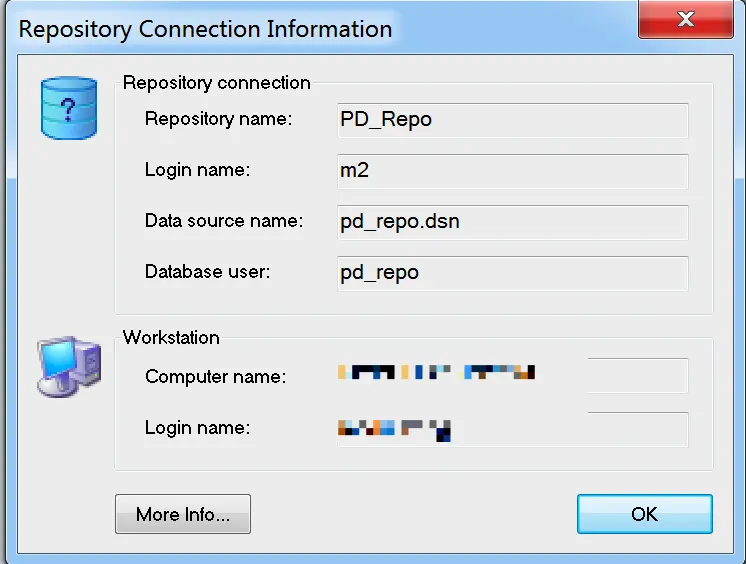Screen dimensions: 746x564
Task: Click the "Workstation" group title
Action: click(x=171, y=337)
